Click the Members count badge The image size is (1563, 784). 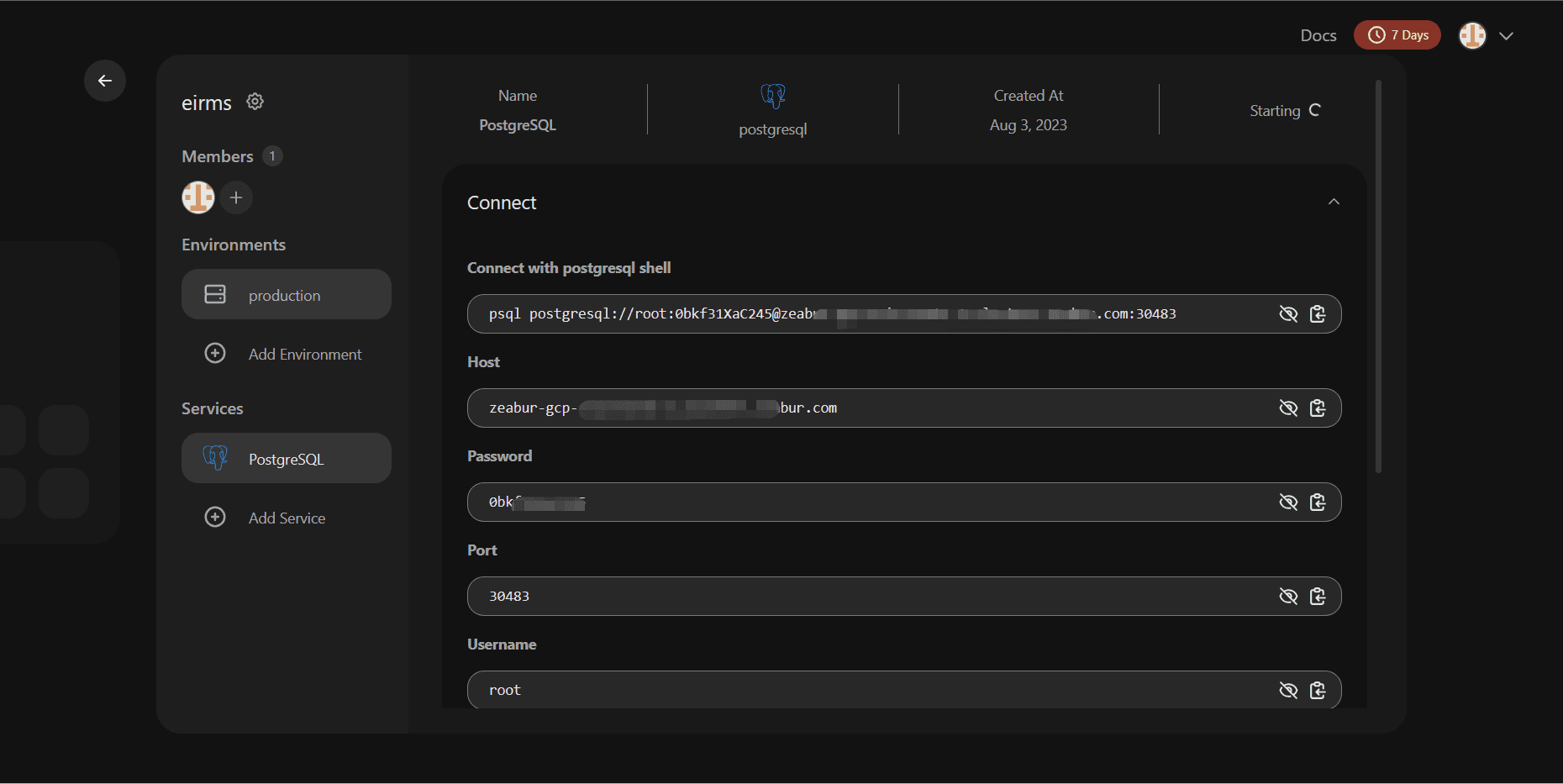pos(272,156)
